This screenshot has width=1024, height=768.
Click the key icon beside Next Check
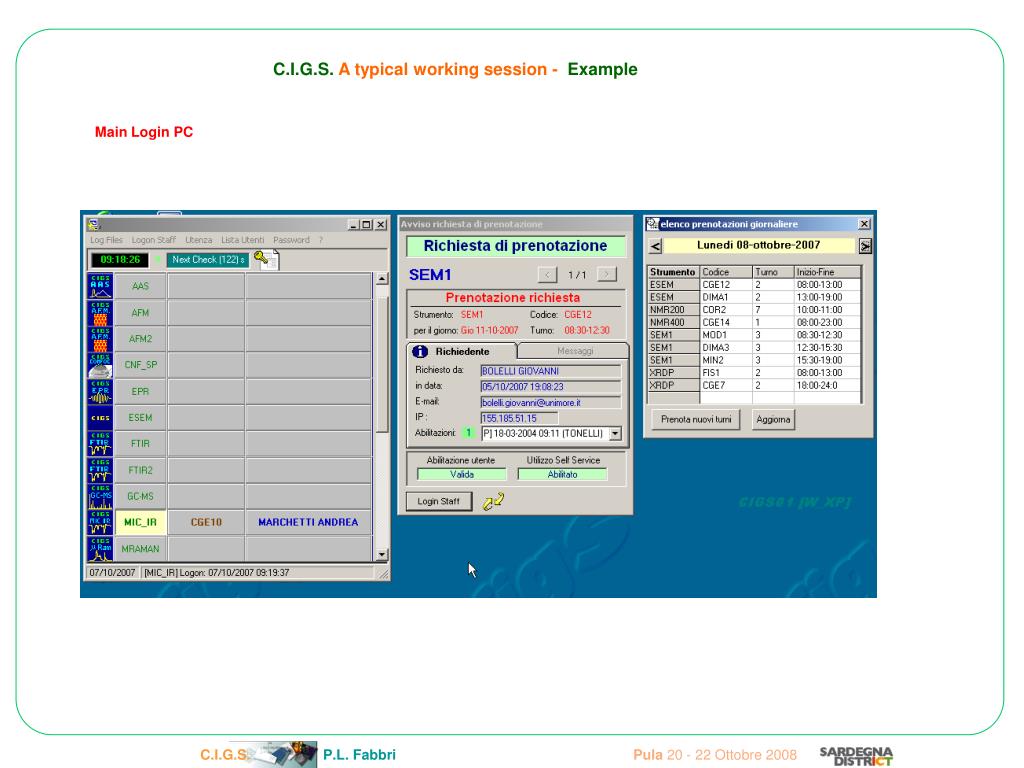coord(266,260)
